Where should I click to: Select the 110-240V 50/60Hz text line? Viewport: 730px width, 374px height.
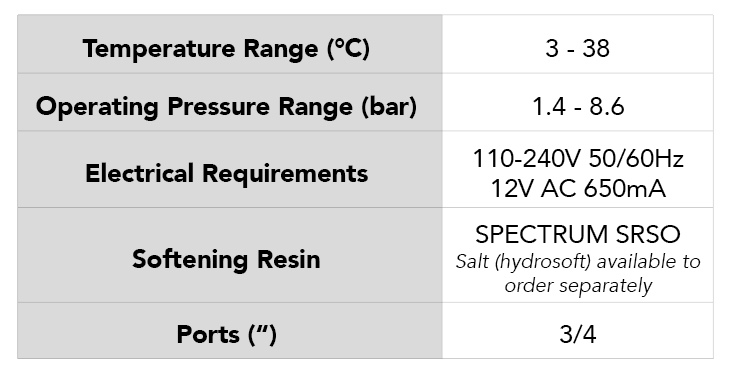pyautogui.click(x=578, y=158)
